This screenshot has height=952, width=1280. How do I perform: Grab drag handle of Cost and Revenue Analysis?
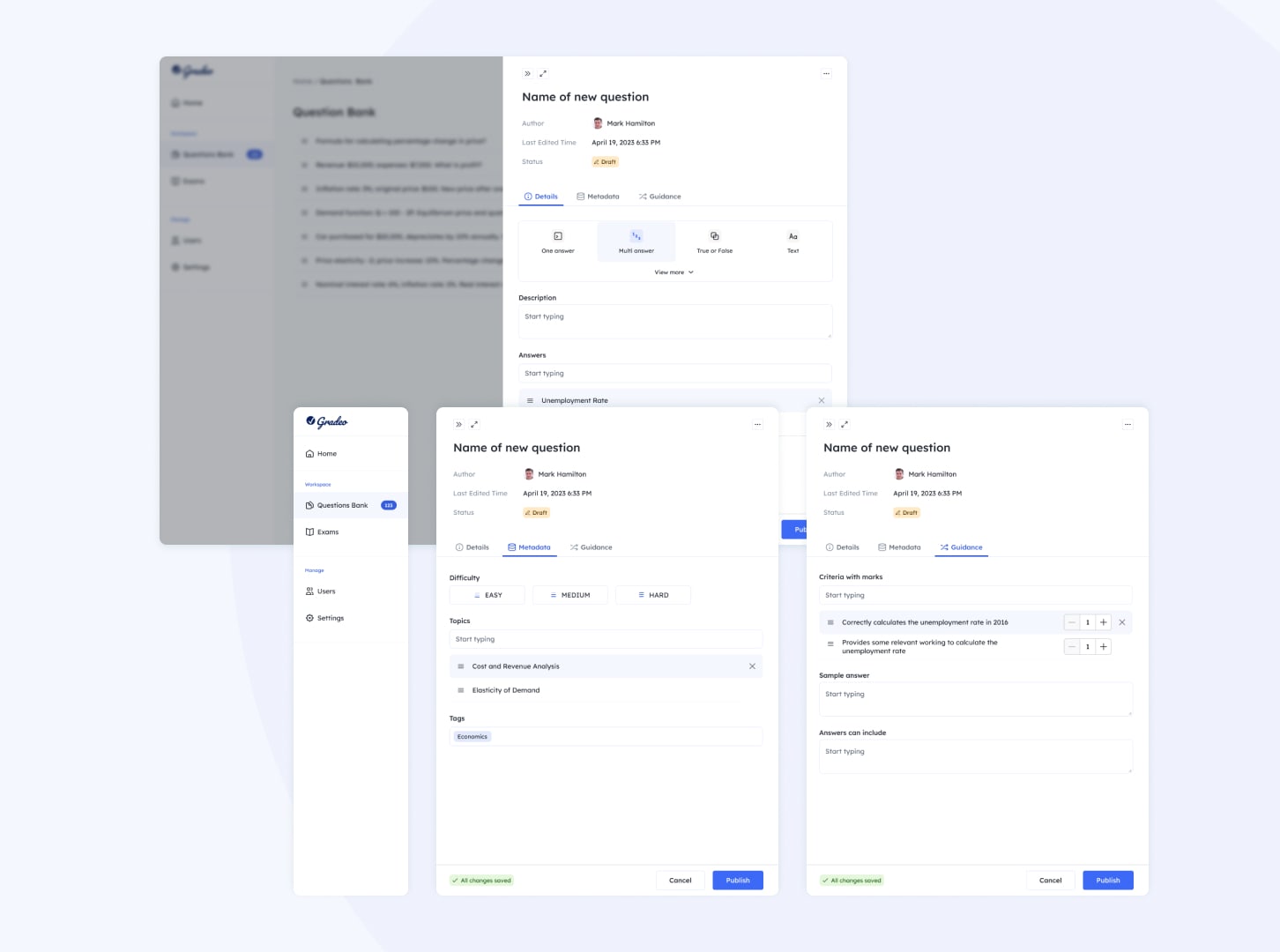pyautogui.click(x=460, y=666)
